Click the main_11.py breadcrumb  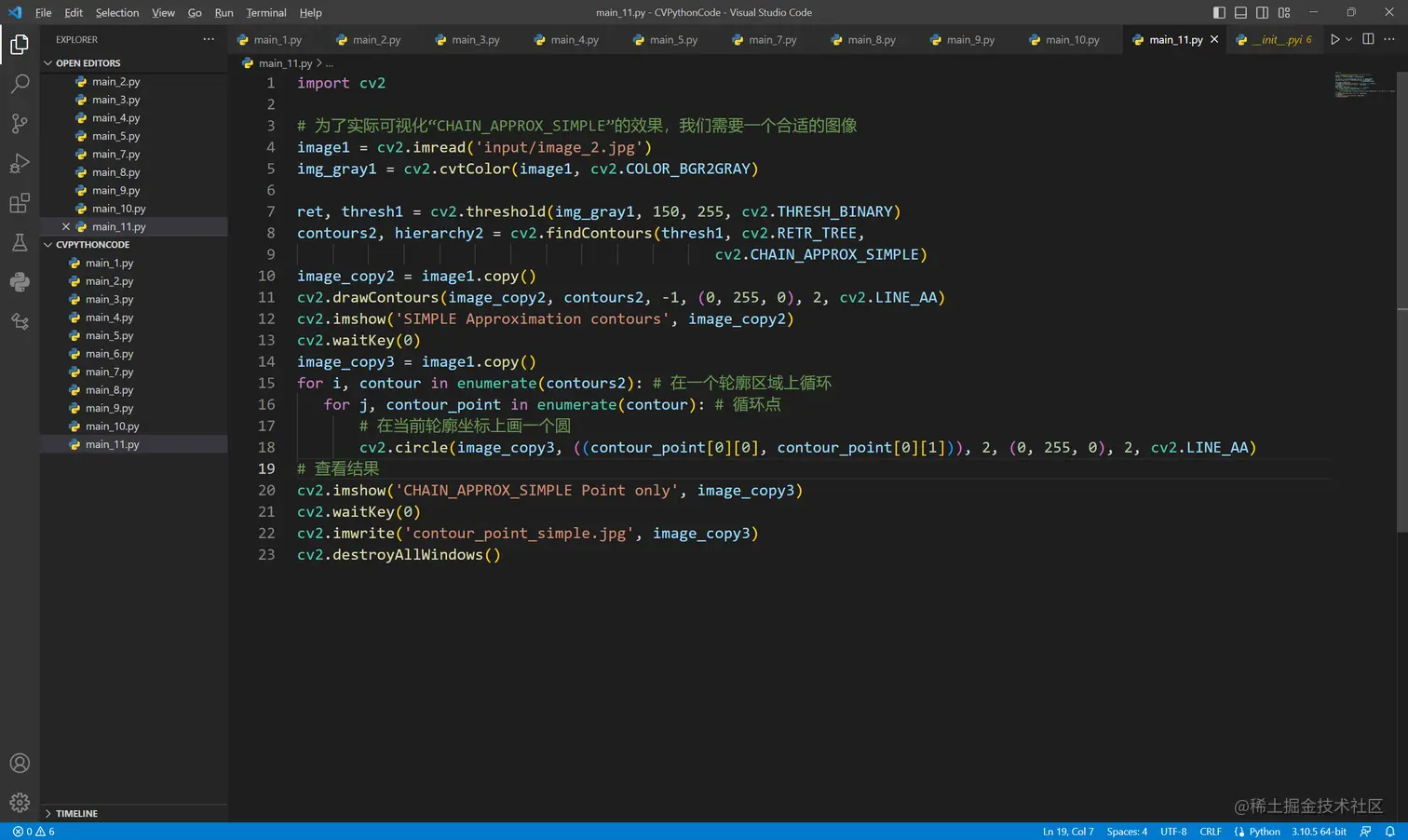tap(285, 63)
